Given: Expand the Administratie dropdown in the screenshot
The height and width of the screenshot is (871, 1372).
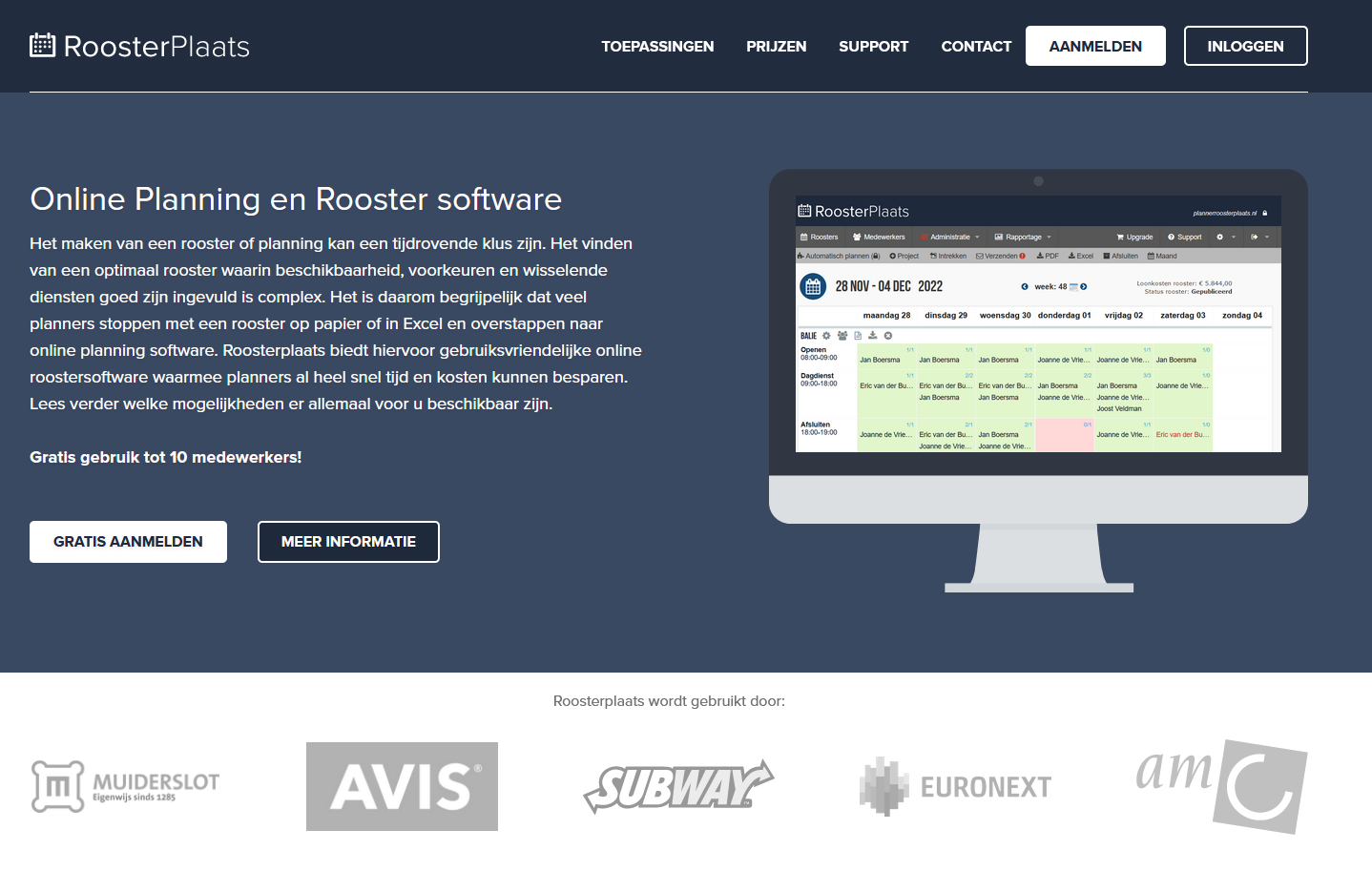Looking at the screenshot, I should 949,237.
